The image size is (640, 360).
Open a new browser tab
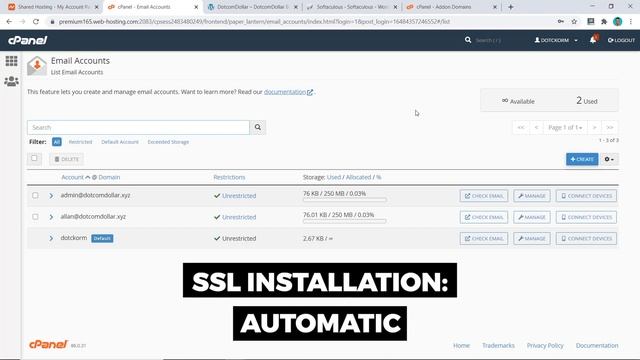point(510,7)
